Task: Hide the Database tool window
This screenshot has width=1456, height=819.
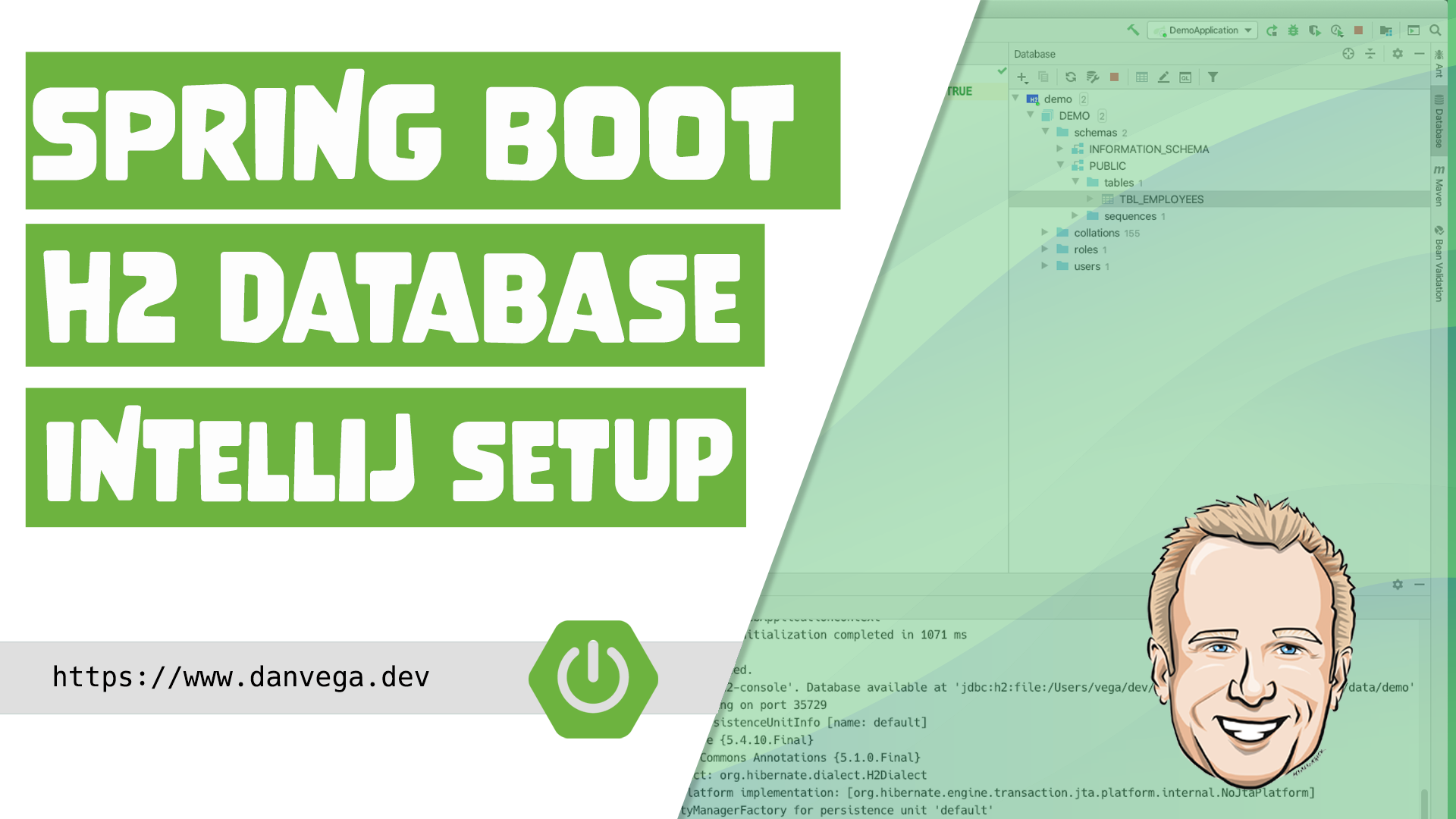Action: pos(1420,54)
